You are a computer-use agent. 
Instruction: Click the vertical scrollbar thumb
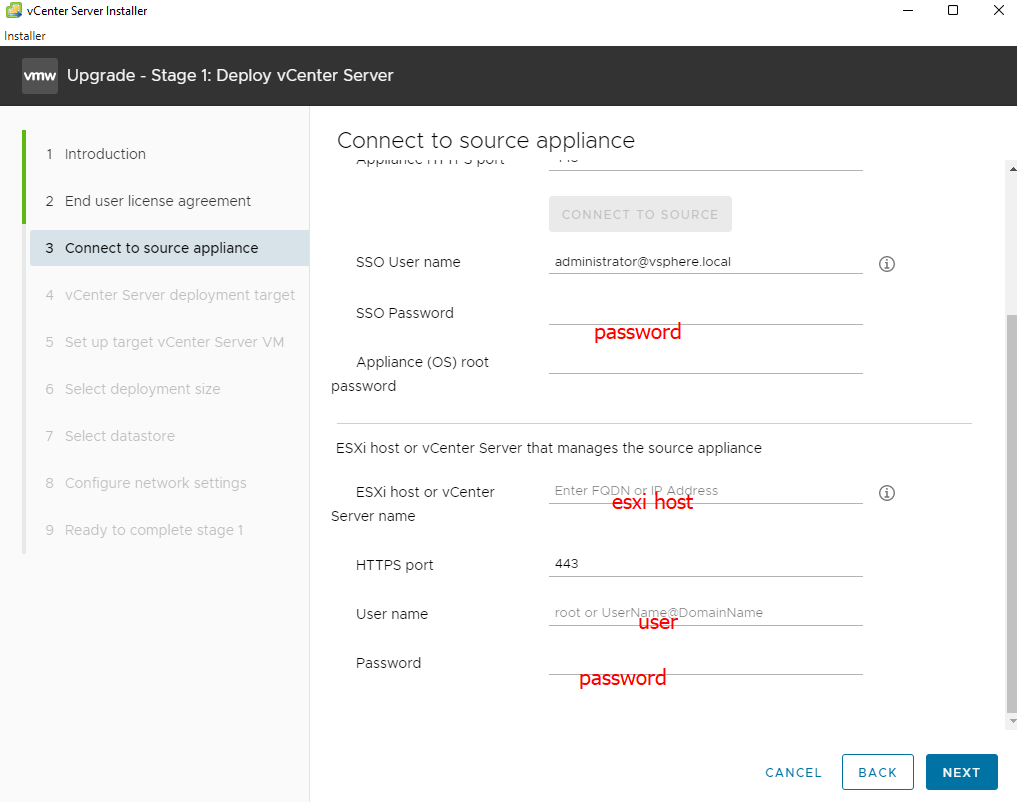point(1012,513)
